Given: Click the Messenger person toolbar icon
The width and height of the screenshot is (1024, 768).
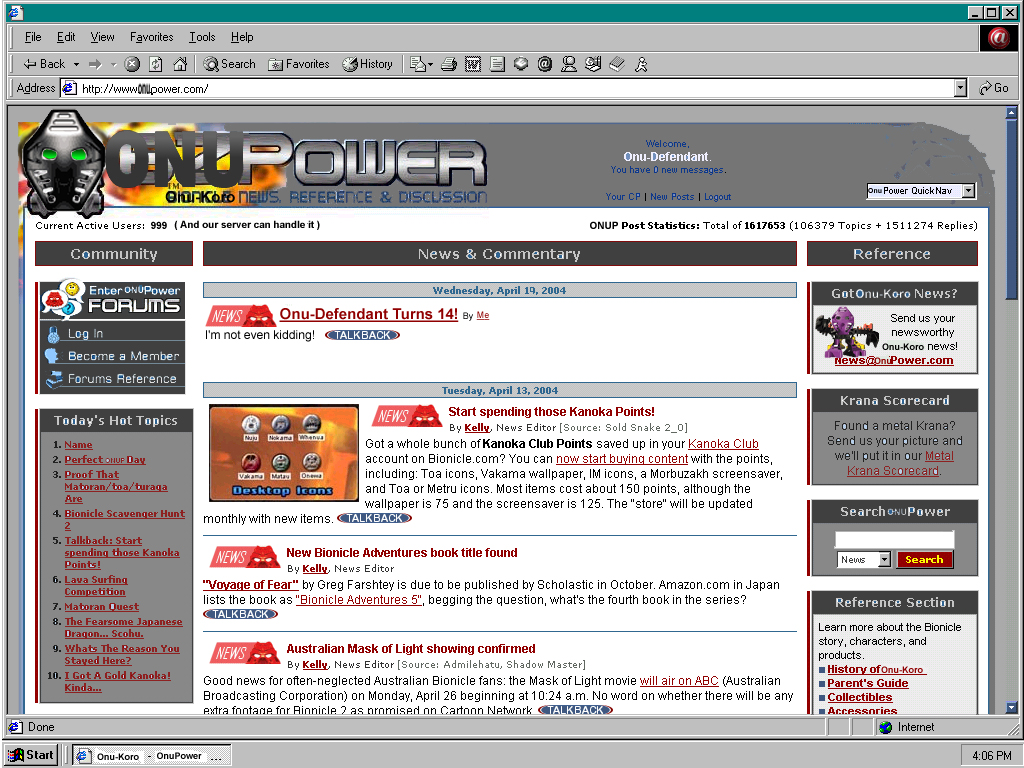Looking at the screenshot, I should click(569, 64).
